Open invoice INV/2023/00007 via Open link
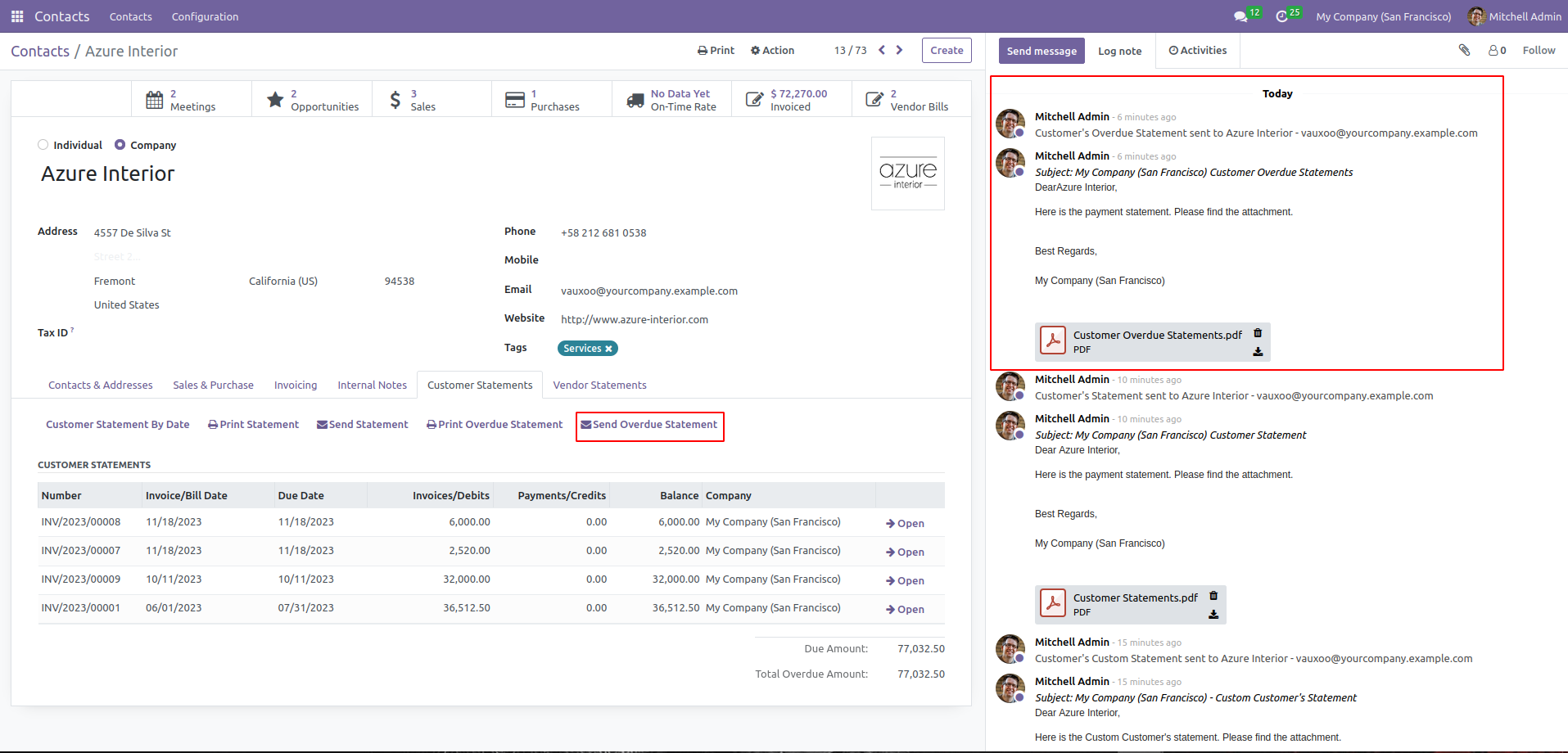1568x753 pixels. [905, 552]
